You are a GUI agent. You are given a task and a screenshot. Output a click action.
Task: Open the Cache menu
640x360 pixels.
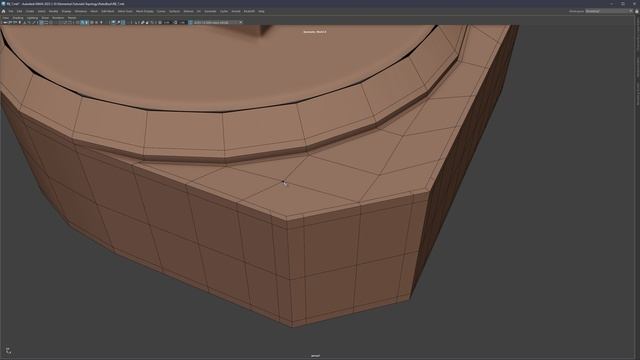[224, 11]
